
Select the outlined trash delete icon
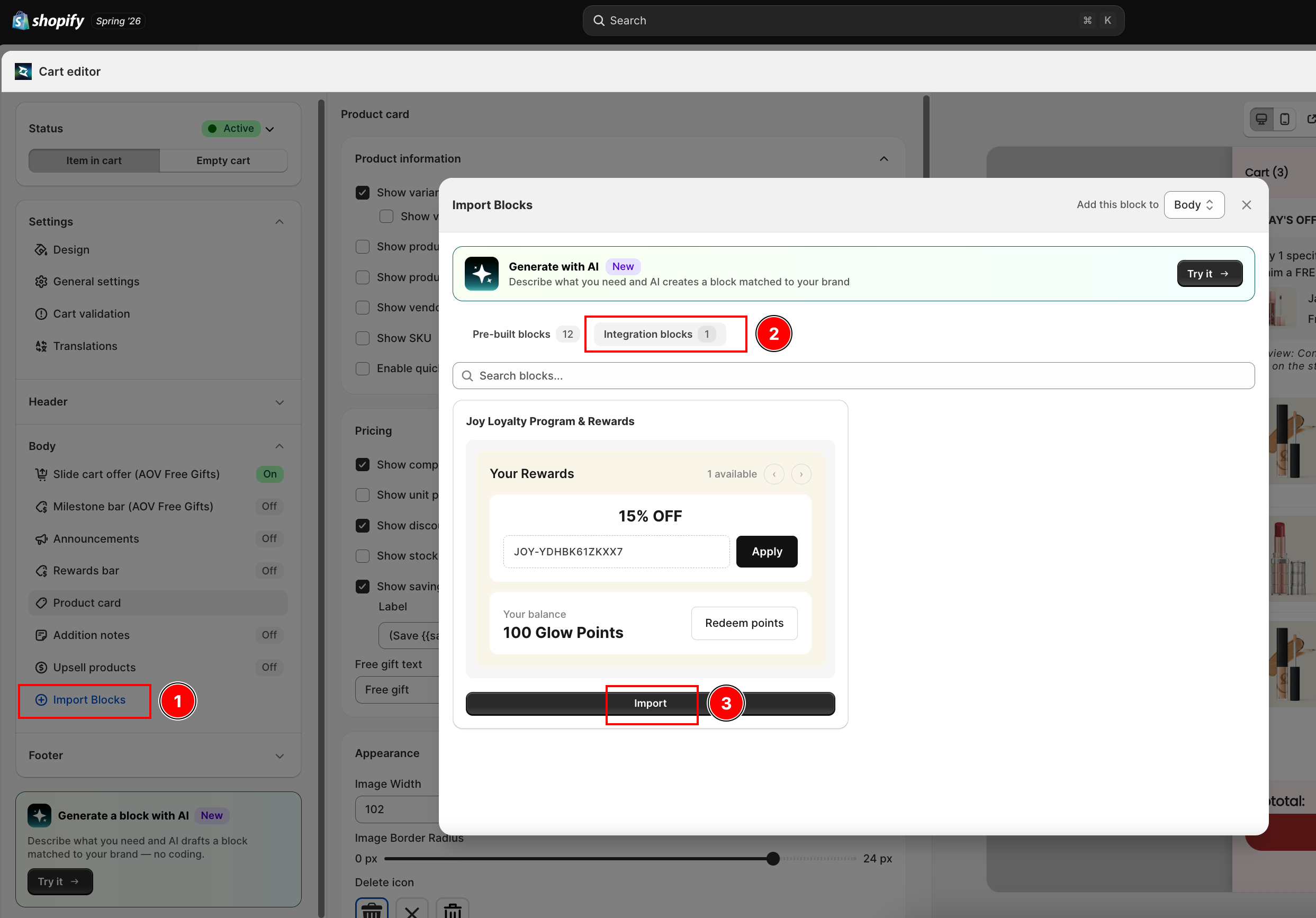452,909
